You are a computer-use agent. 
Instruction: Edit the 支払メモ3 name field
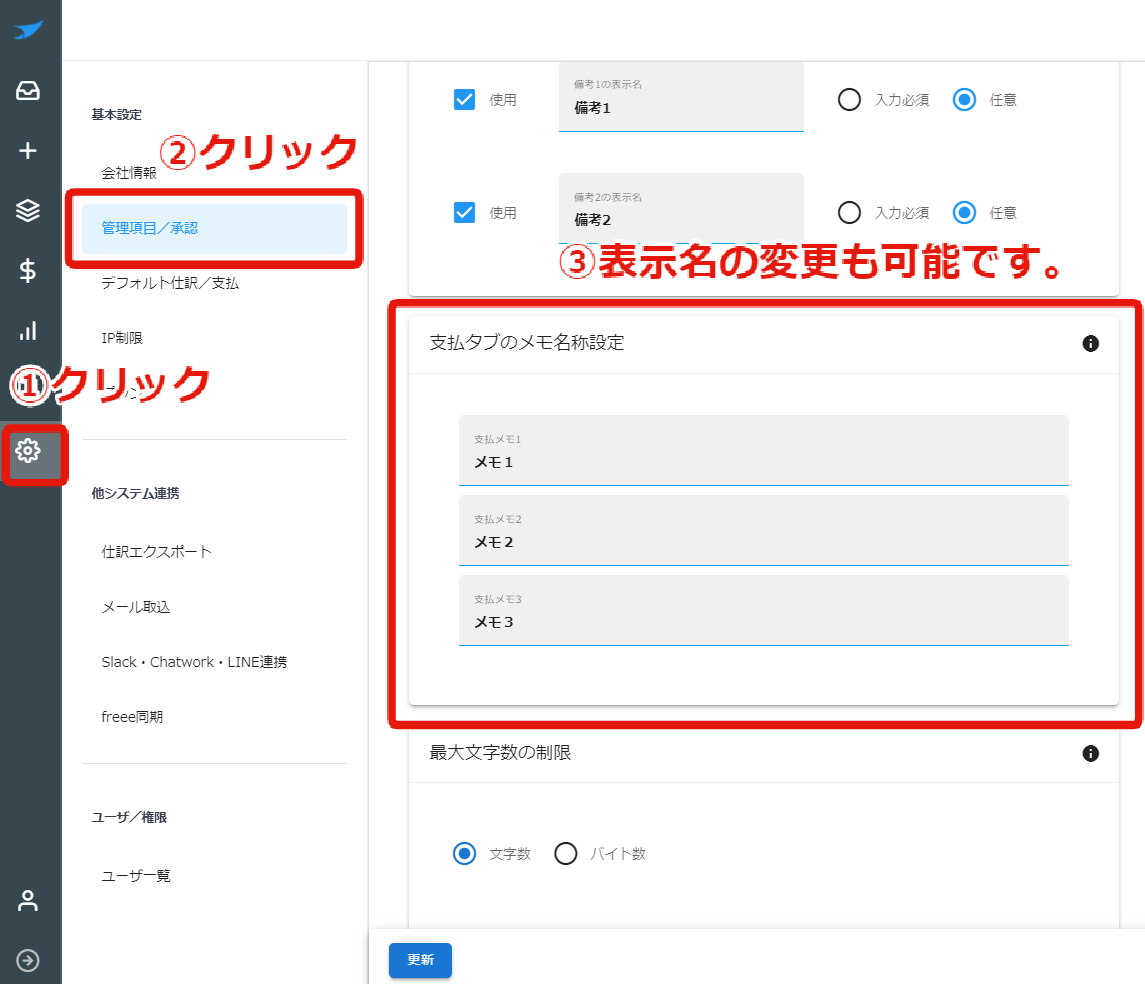click(x=764, y=610)
